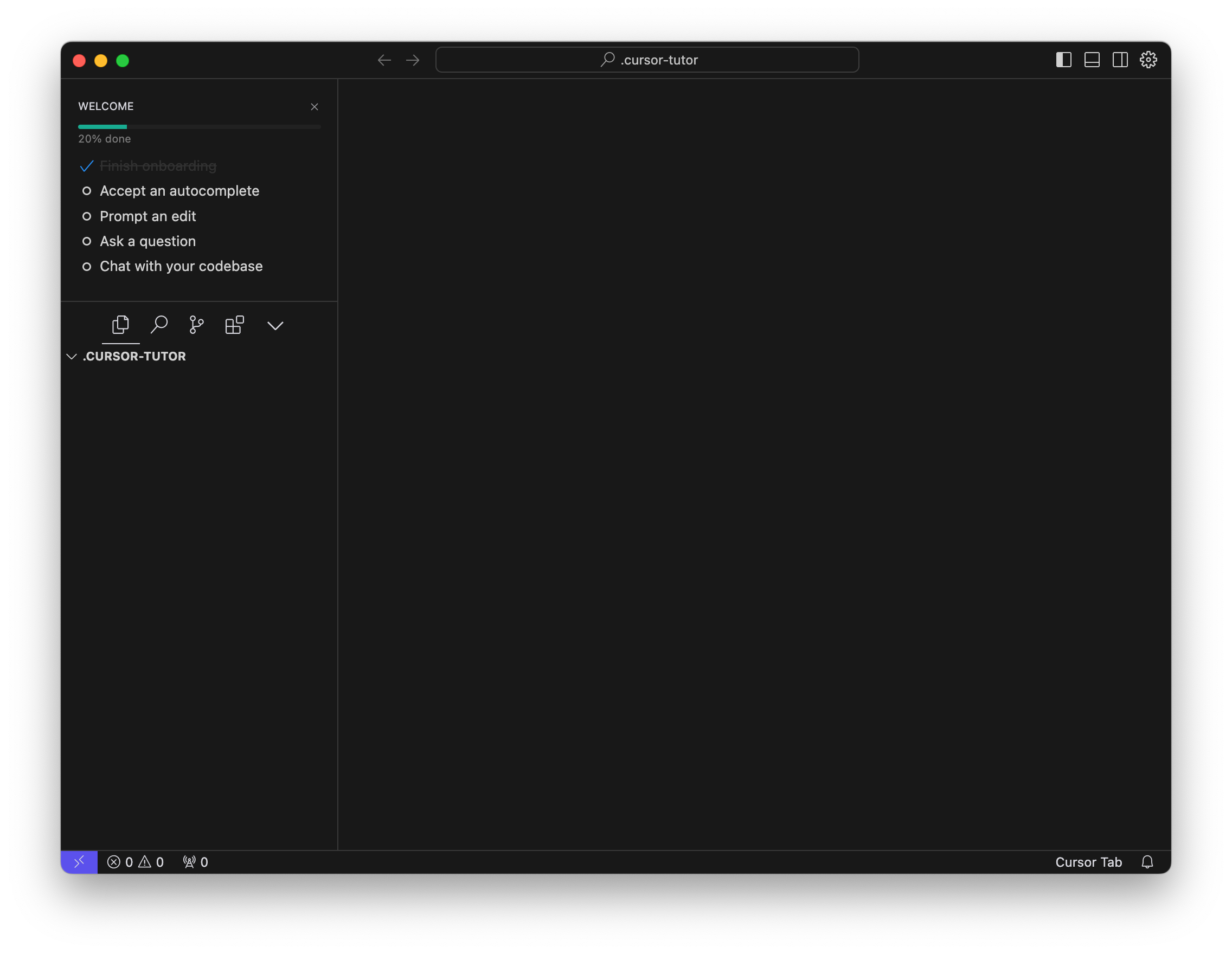The height and width of the screenshot is (954, 1232).
Task: Open errors and warnings status indicator
Action: coord(136,862)
